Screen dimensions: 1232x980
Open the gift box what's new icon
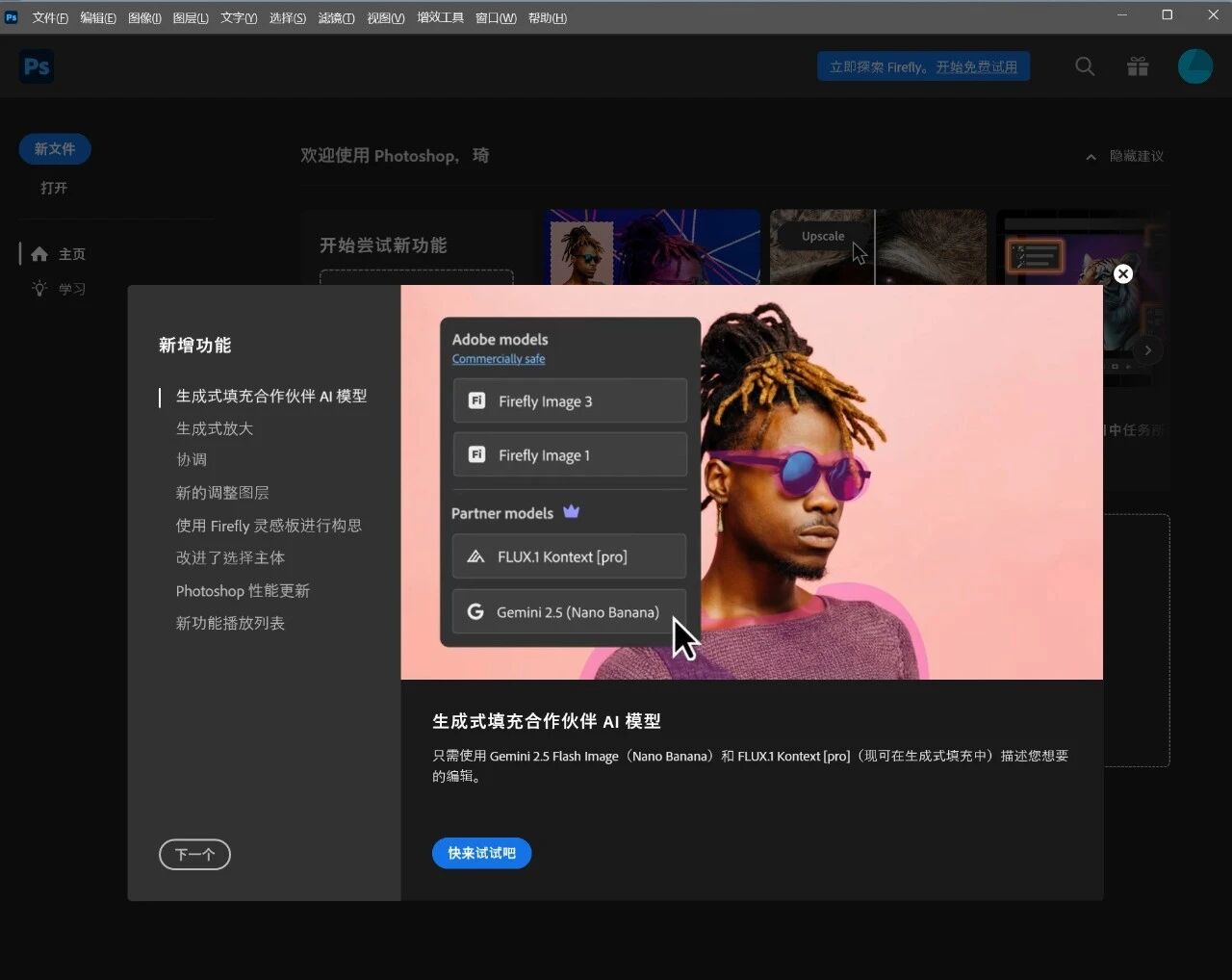coord(1138,66)
